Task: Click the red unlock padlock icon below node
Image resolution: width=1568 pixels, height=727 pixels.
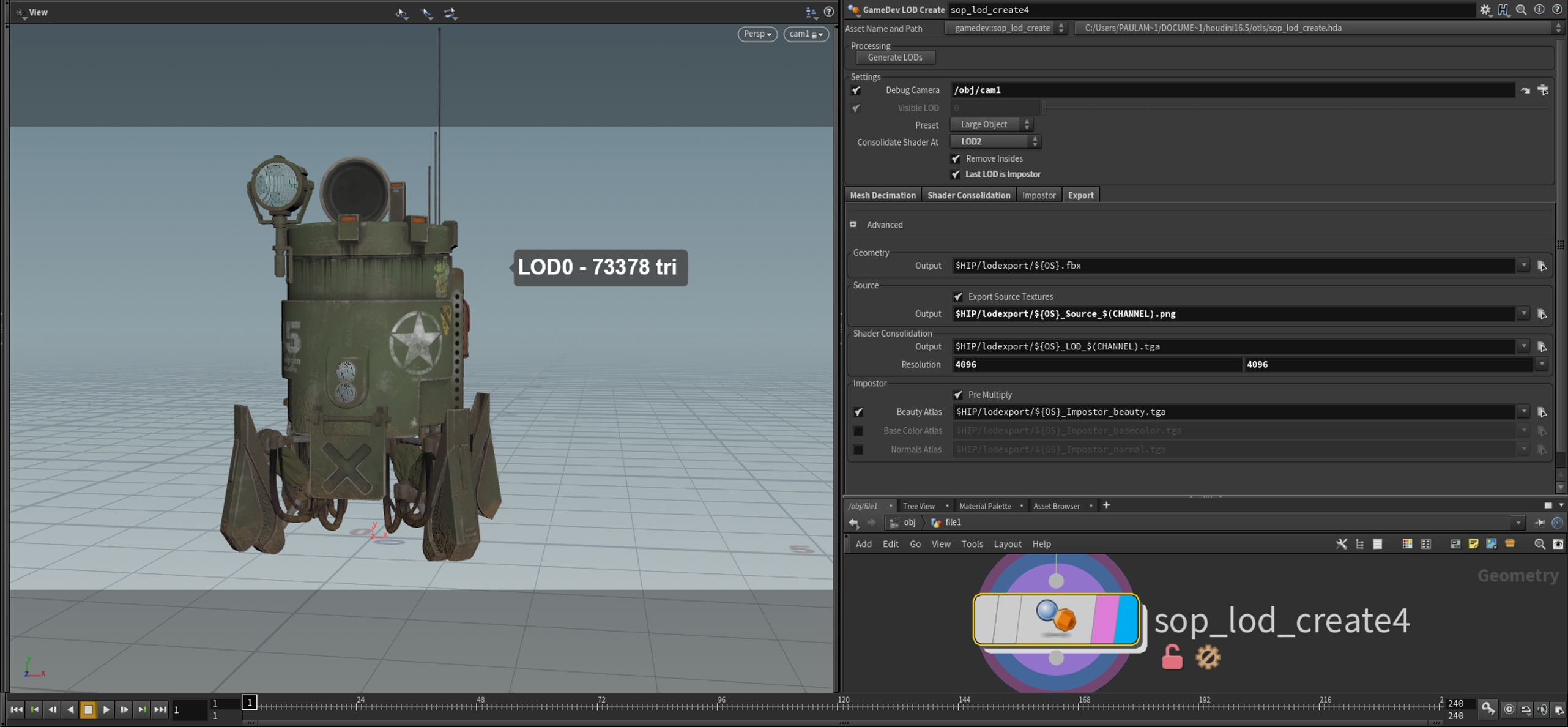Action: [1172, 657]
